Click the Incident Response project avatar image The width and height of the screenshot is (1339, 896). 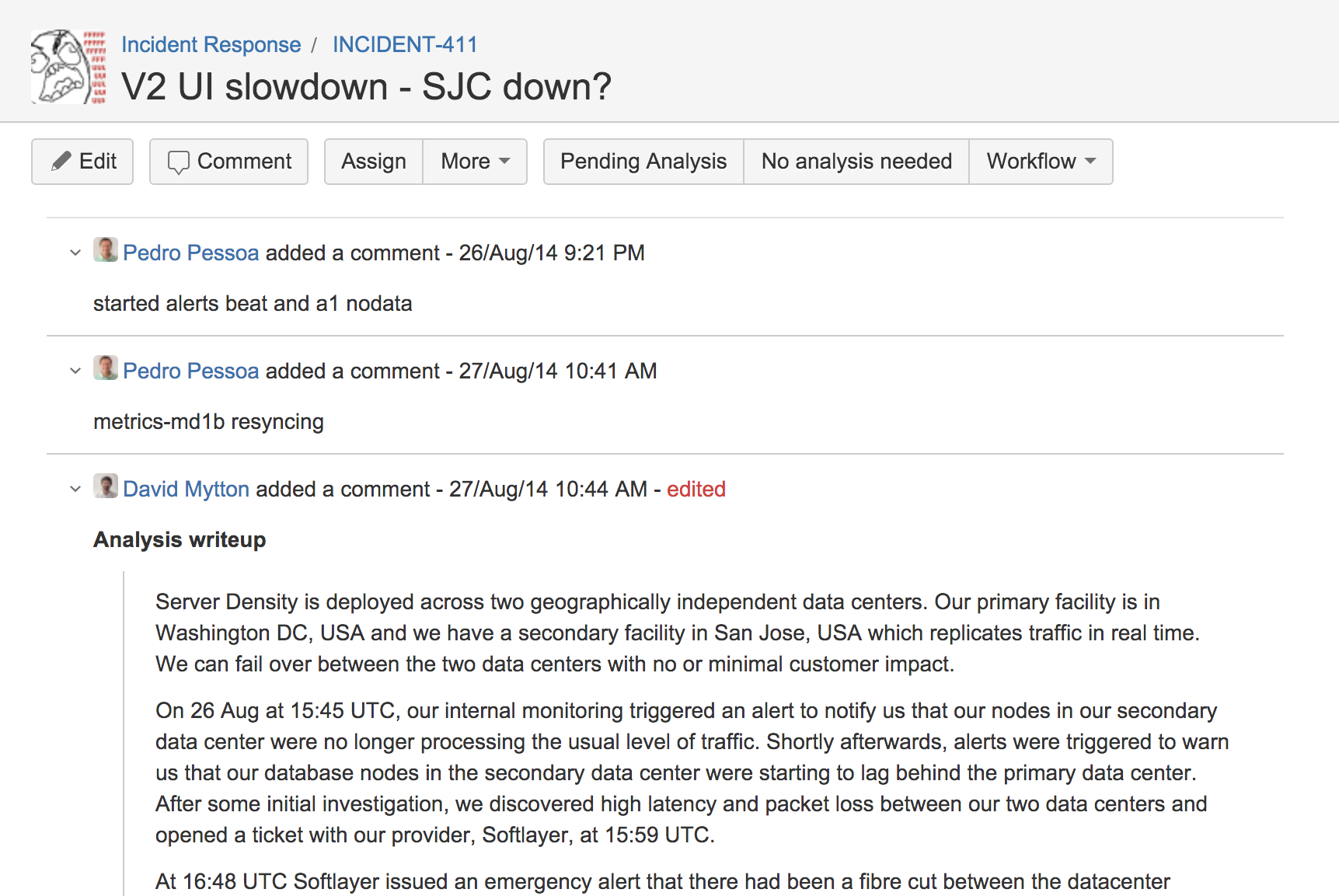(x=68, y=67)
